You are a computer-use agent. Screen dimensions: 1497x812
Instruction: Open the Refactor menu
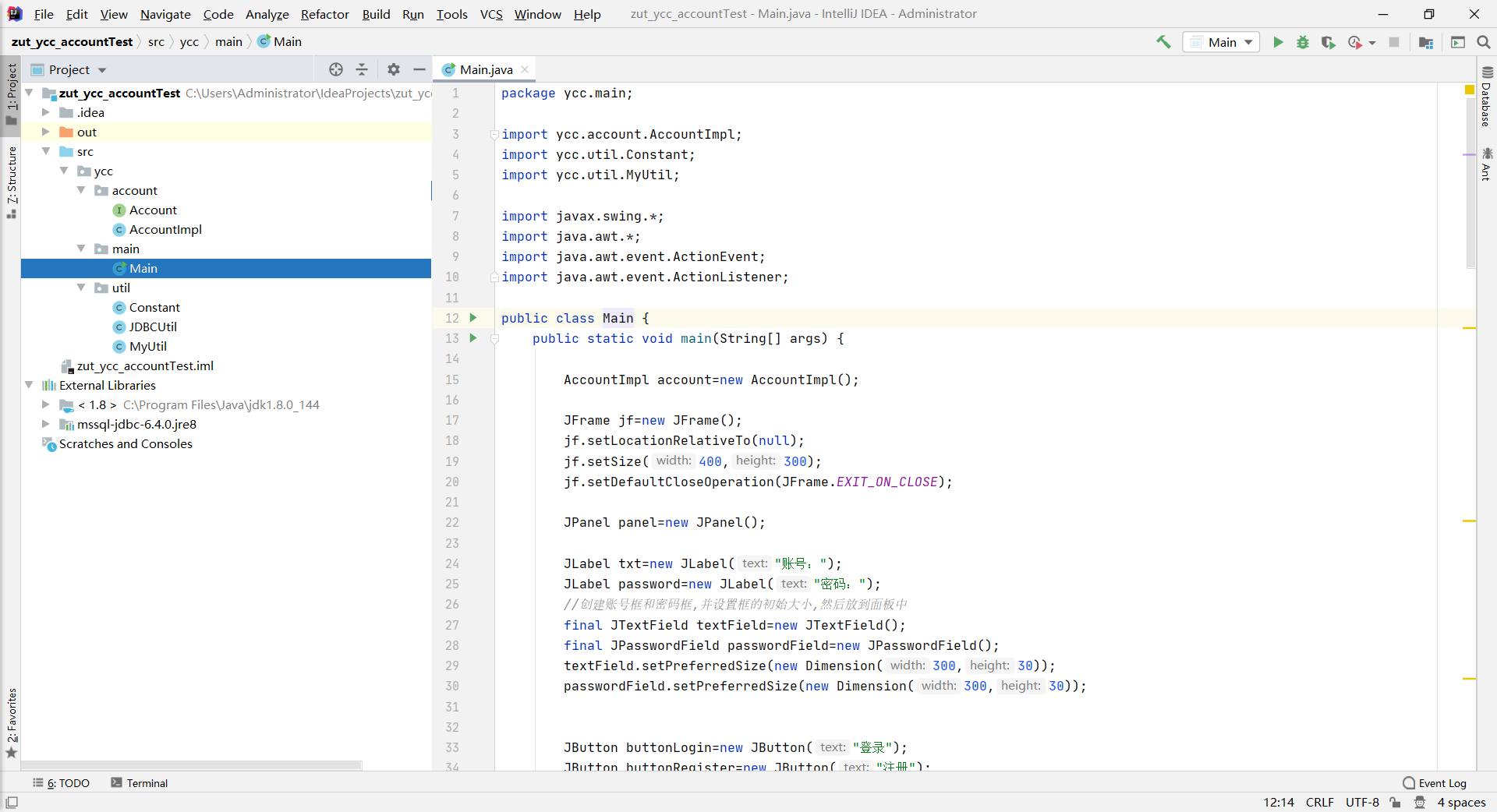pos(325,14)
